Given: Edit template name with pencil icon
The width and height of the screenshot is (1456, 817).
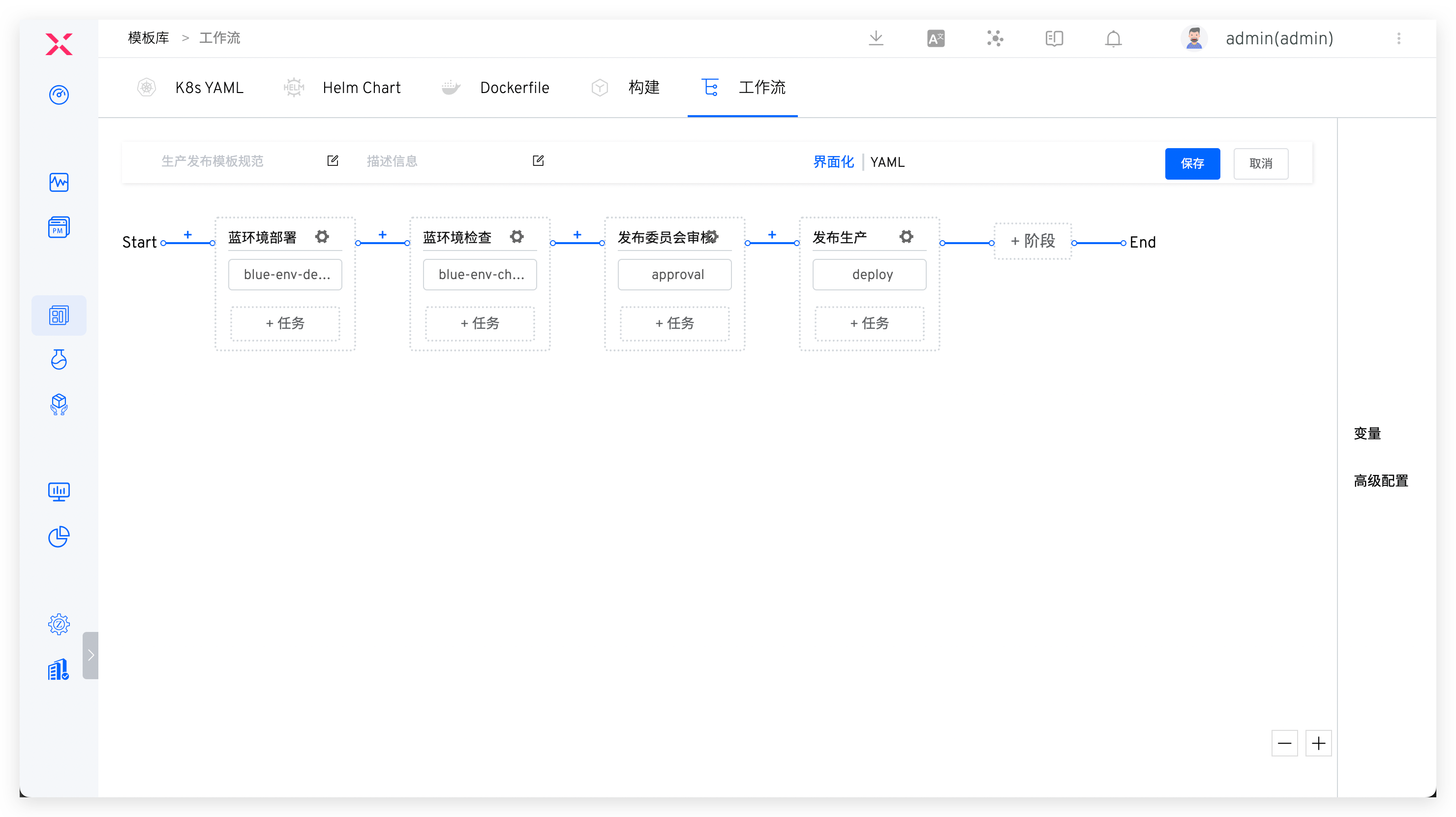Looking at the screenshot, I should point(333,161).
